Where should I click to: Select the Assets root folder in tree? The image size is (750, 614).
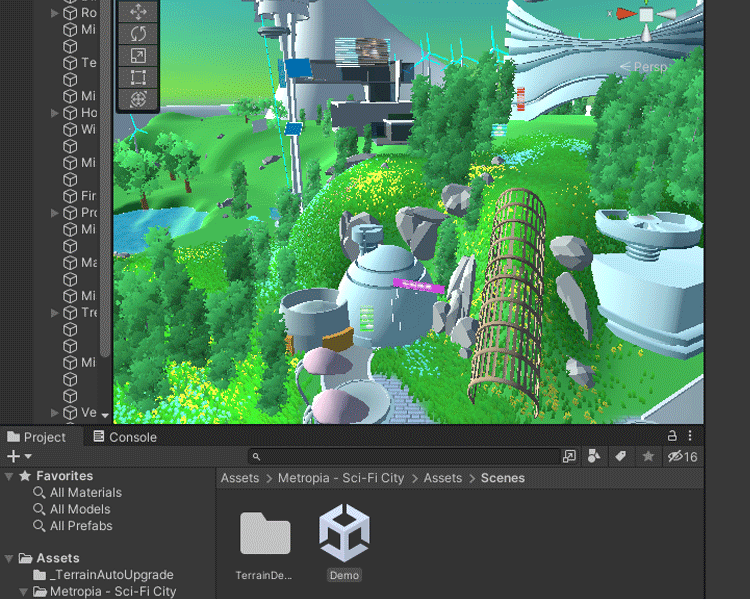[x=58, y=559]
